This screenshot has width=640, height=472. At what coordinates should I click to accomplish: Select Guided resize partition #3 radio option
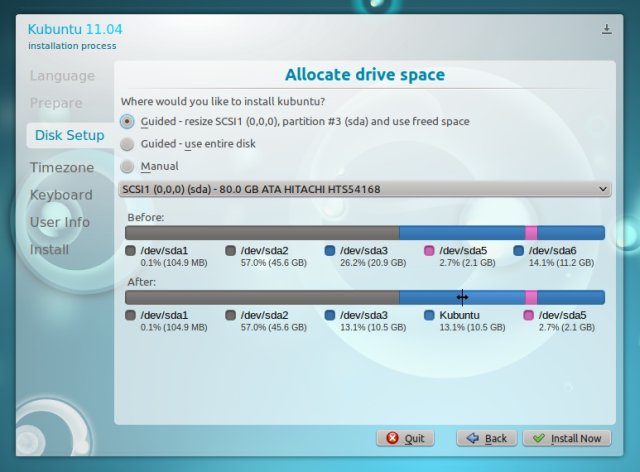pos(127,121)
